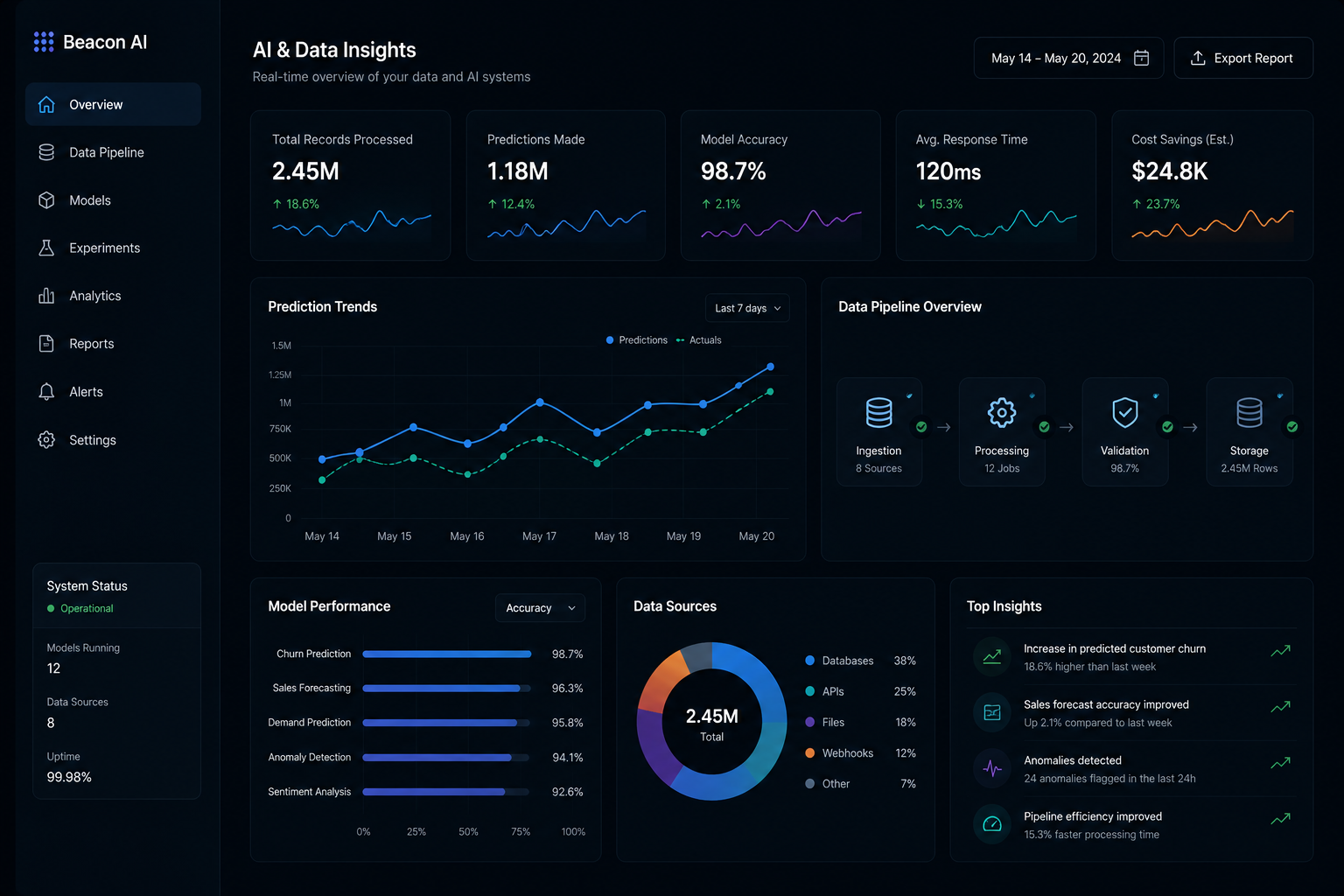Screen dimensions: 1344x896
Task: Toggle Webhooks legend in Data Sources
Action: (860, 753)
